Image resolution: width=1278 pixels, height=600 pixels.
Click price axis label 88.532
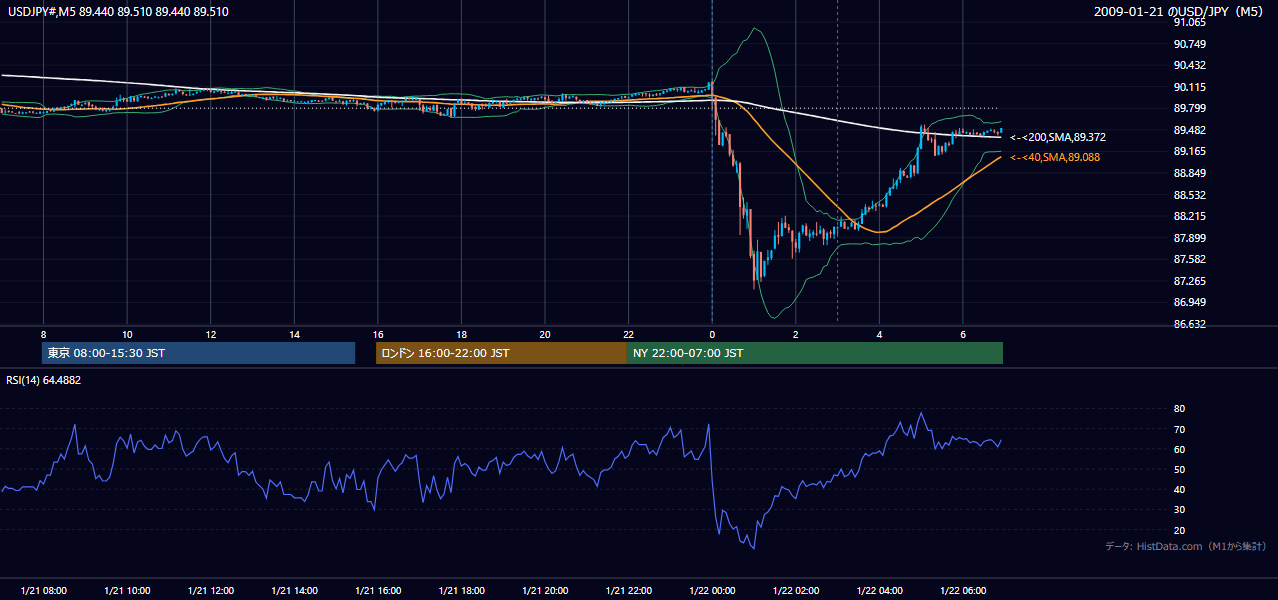pos(1191,195)
